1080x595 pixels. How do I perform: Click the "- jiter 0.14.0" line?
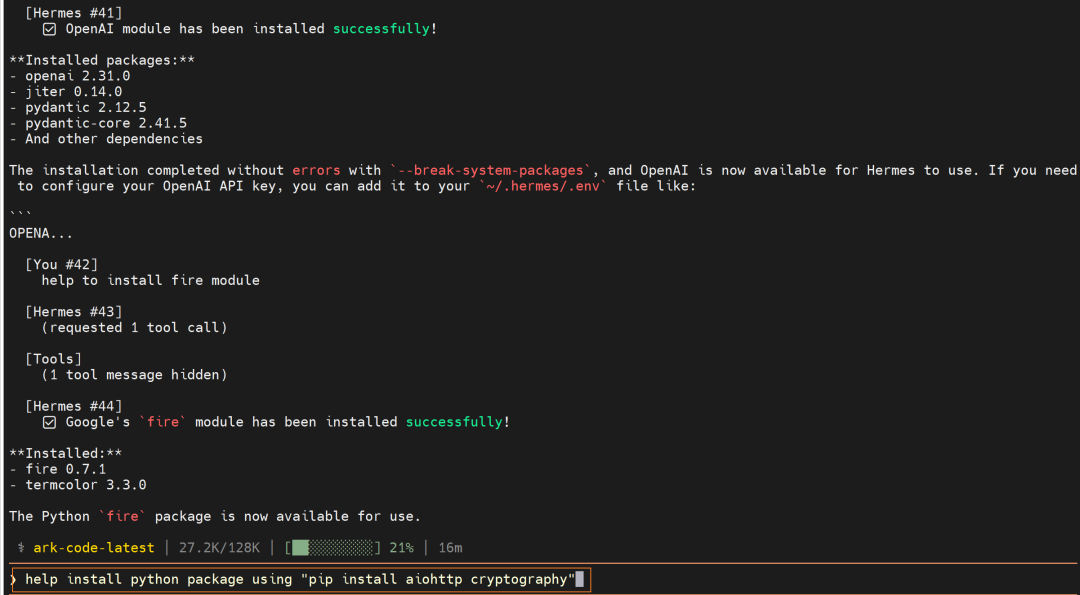(65, 92)
